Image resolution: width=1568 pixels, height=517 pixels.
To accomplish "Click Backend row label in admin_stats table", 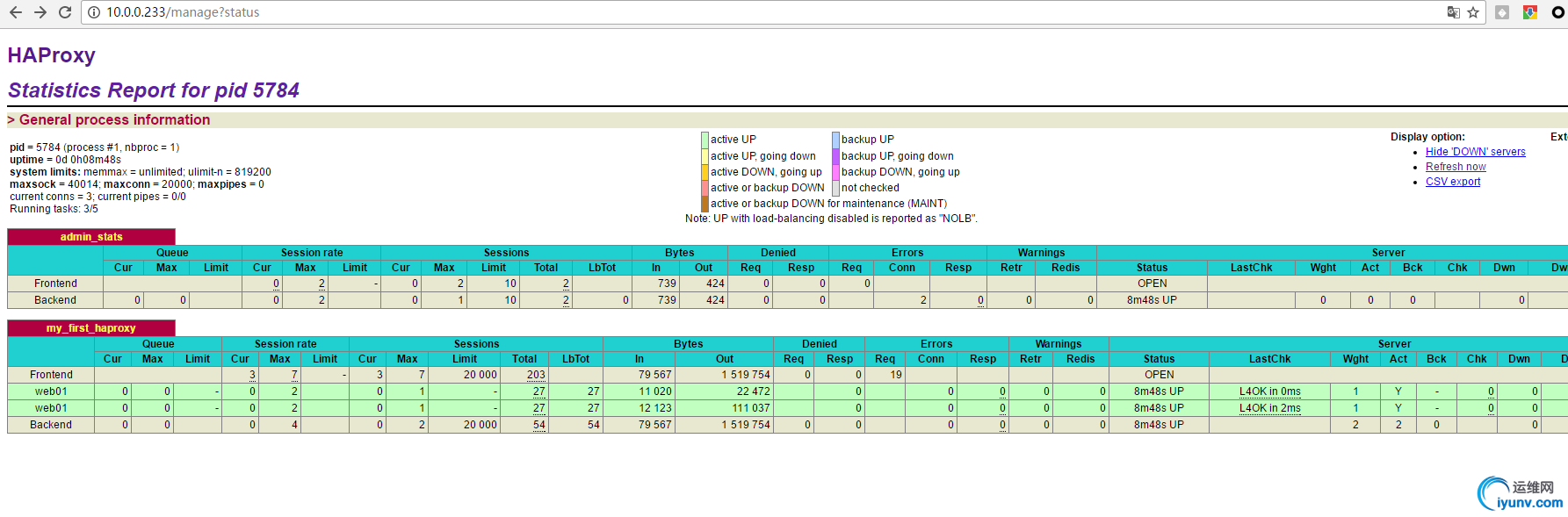I will (55, 300).
